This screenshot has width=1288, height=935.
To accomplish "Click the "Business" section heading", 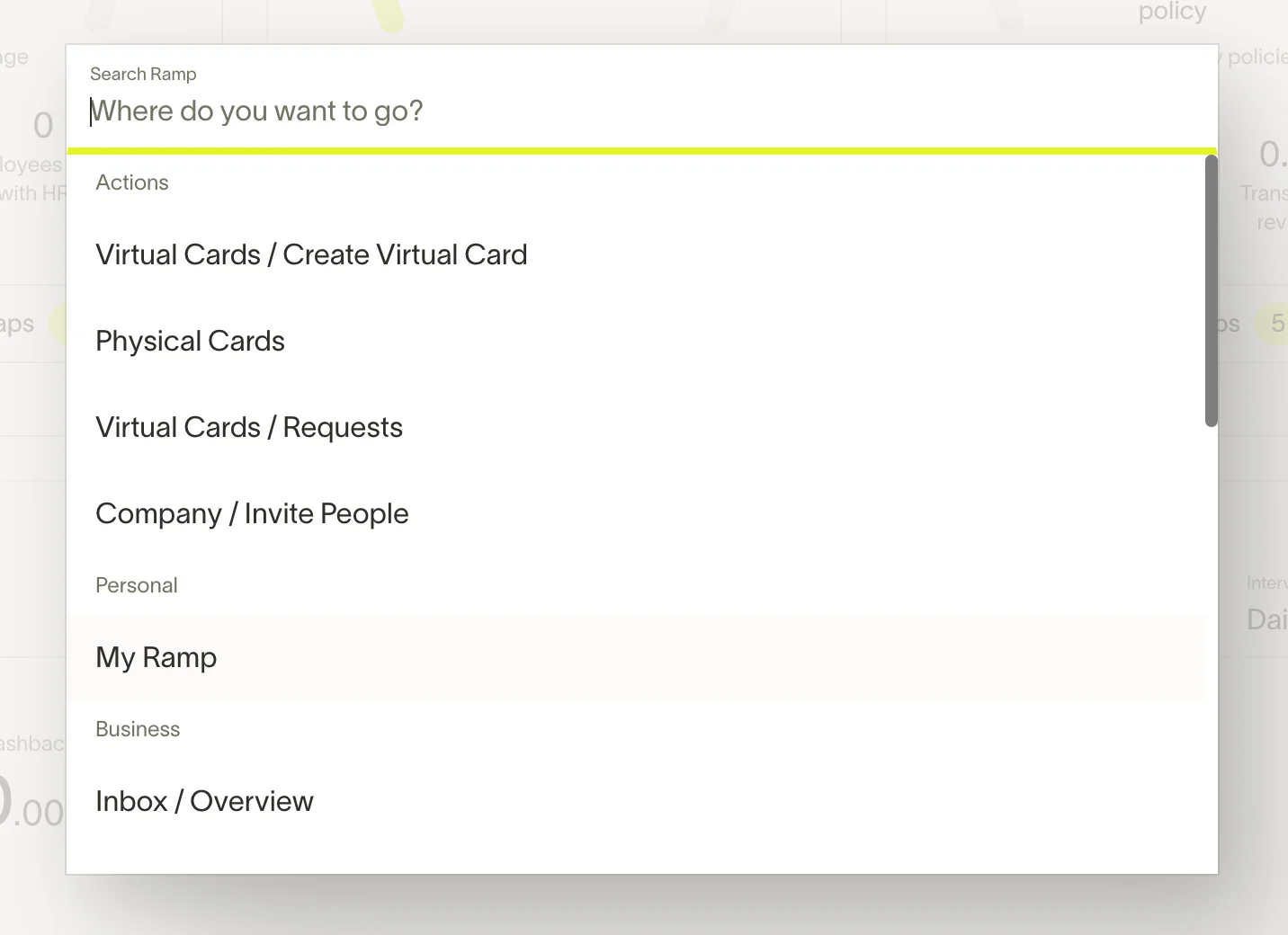I will coord(138,729).
